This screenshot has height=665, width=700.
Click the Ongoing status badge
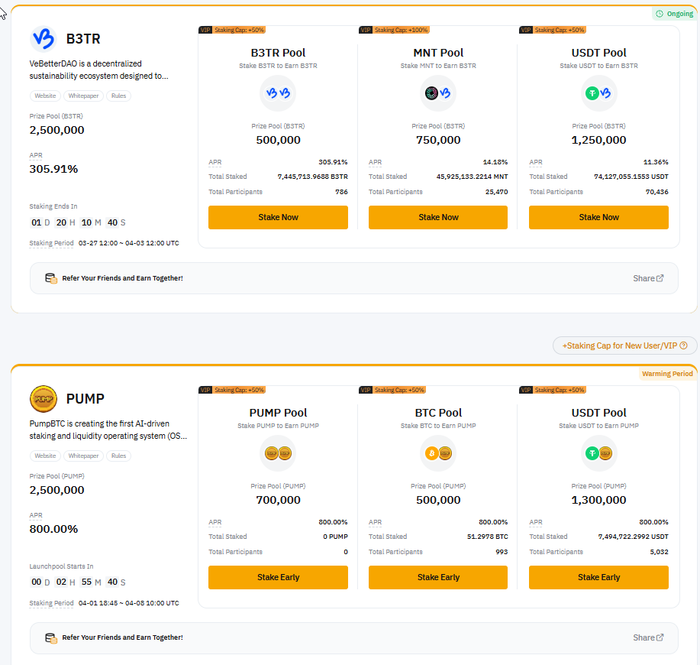point(673,14)
